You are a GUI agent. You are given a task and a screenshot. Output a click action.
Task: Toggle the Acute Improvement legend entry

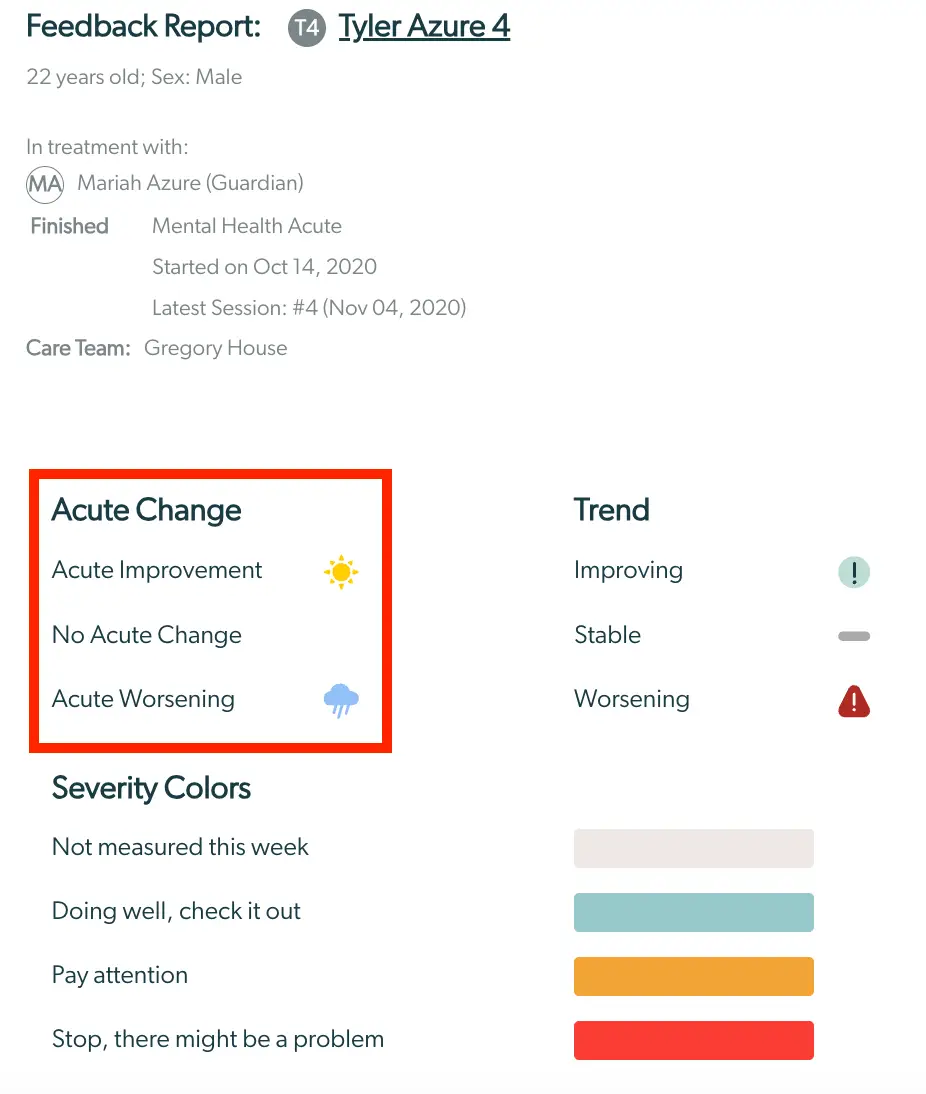point(156,571)
